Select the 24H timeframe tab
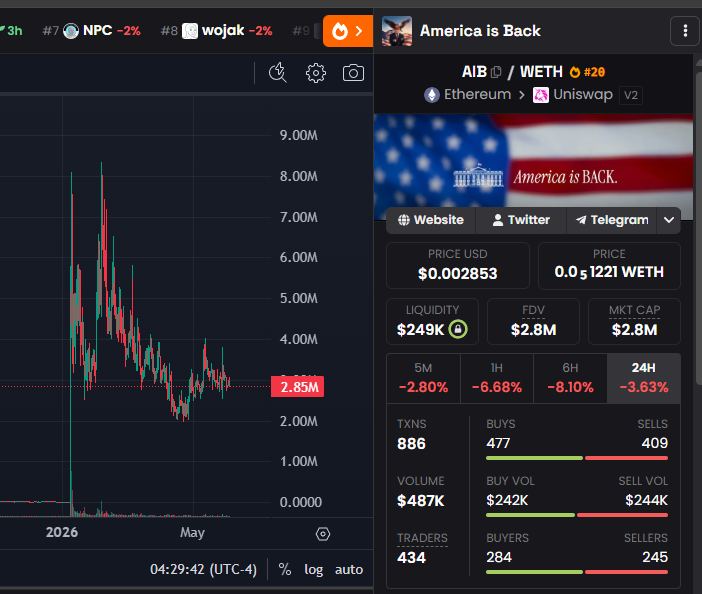702x594 pixels. tap(644, 378)
